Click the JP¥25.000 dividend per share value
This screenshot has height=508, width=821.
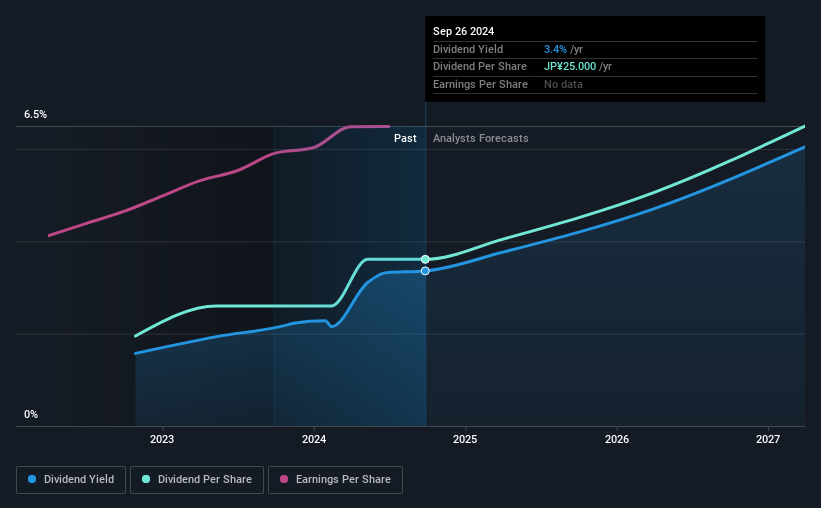pyautogui.click(x=570, y=67)
